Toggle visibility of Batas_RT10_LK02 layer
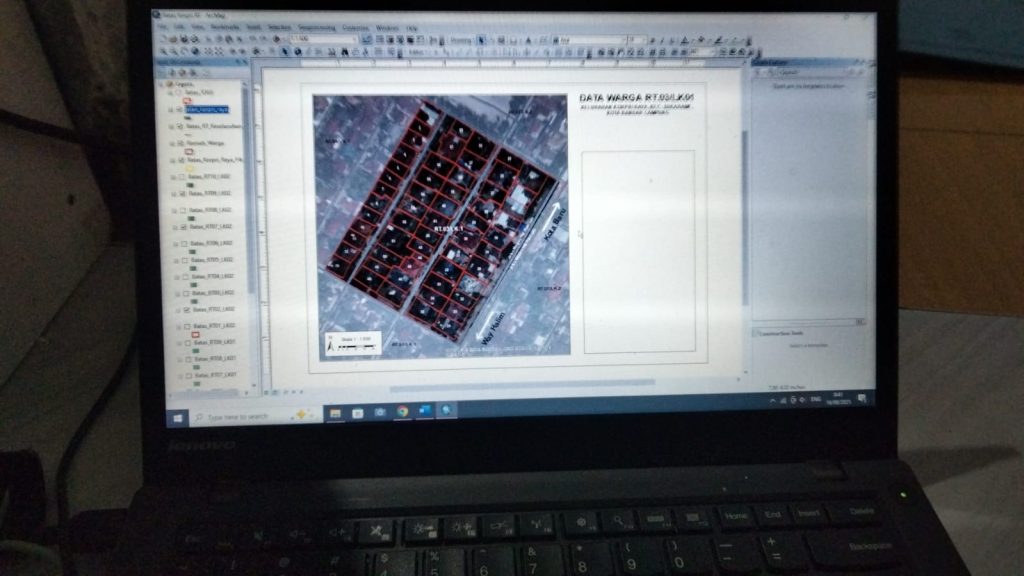The image size is (1024, 576). 179,176
